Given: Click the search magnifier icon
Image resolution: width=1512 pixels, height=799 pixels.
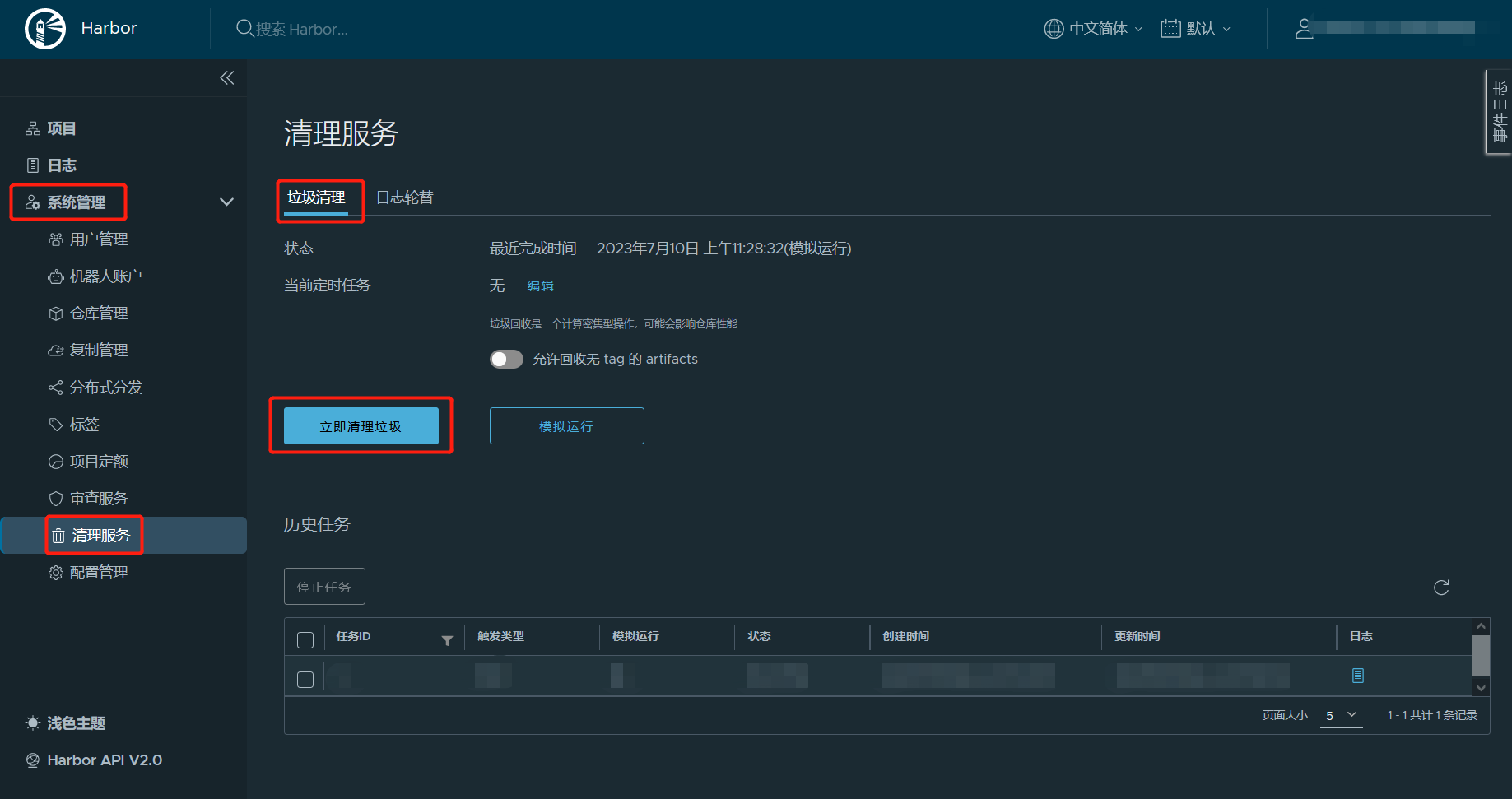Looking at the screenshot, I should [x=244, y=29].
